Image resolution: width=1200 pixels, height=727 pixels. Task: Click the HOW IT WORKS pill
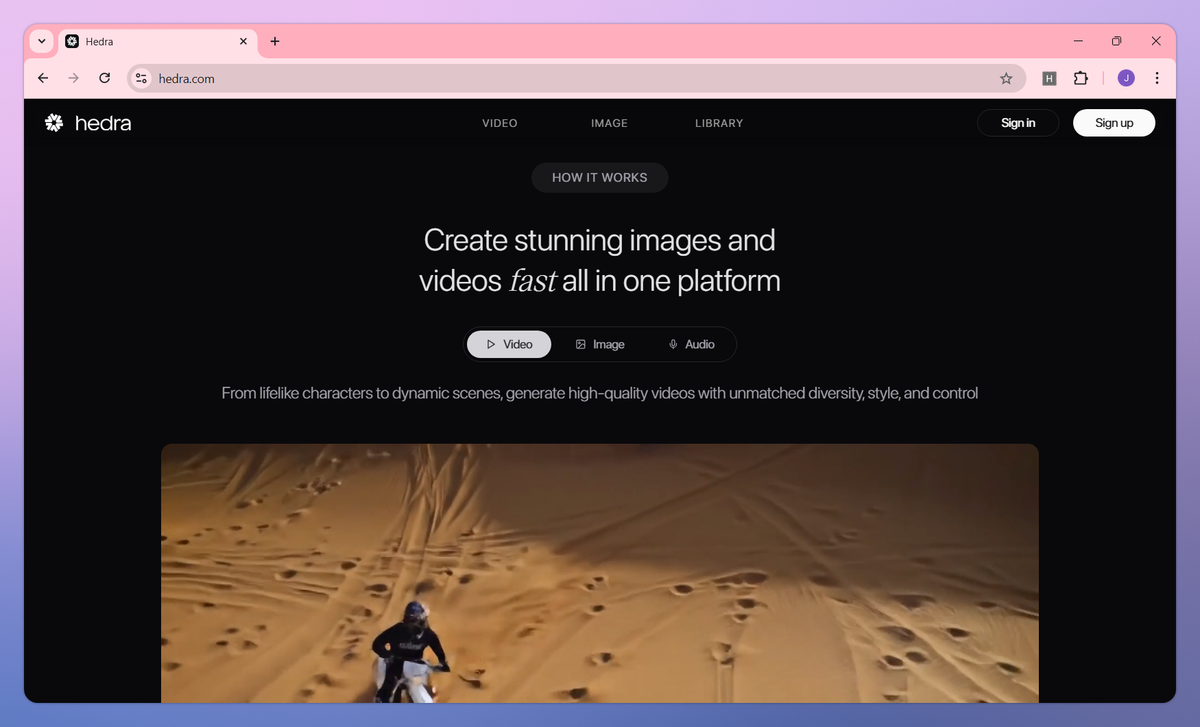click(600, 177)
